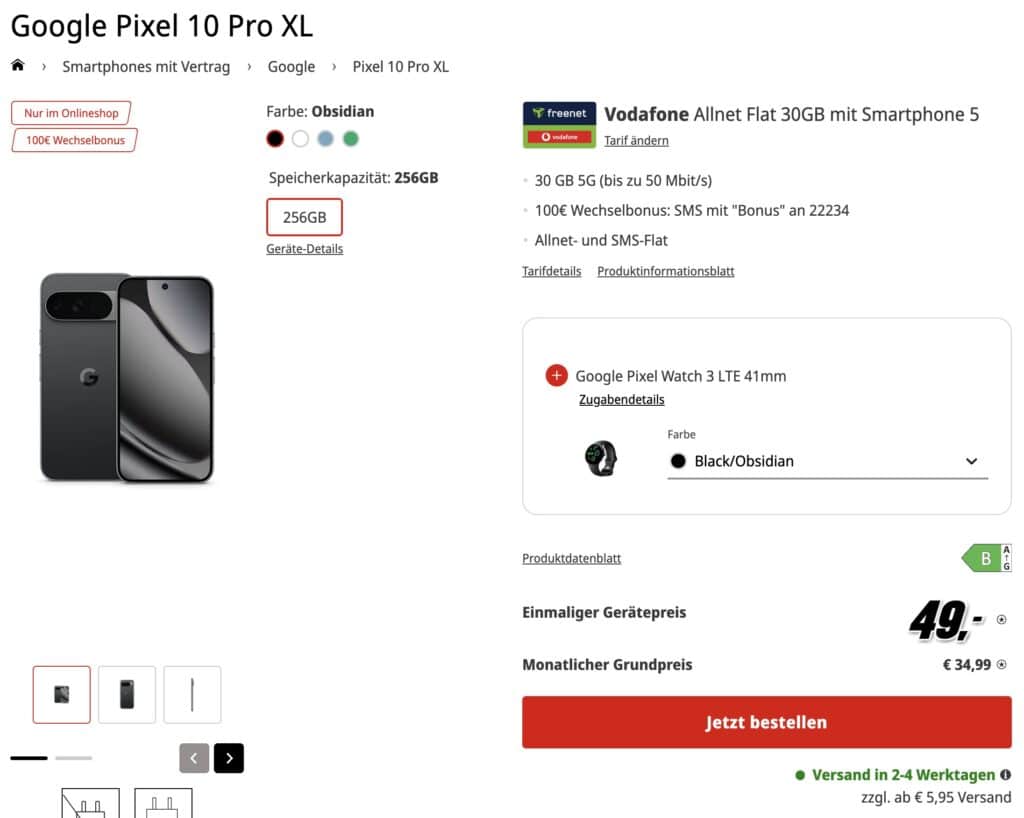
Task: Show next image with right arrow
Action: click(x=229, y=758)
